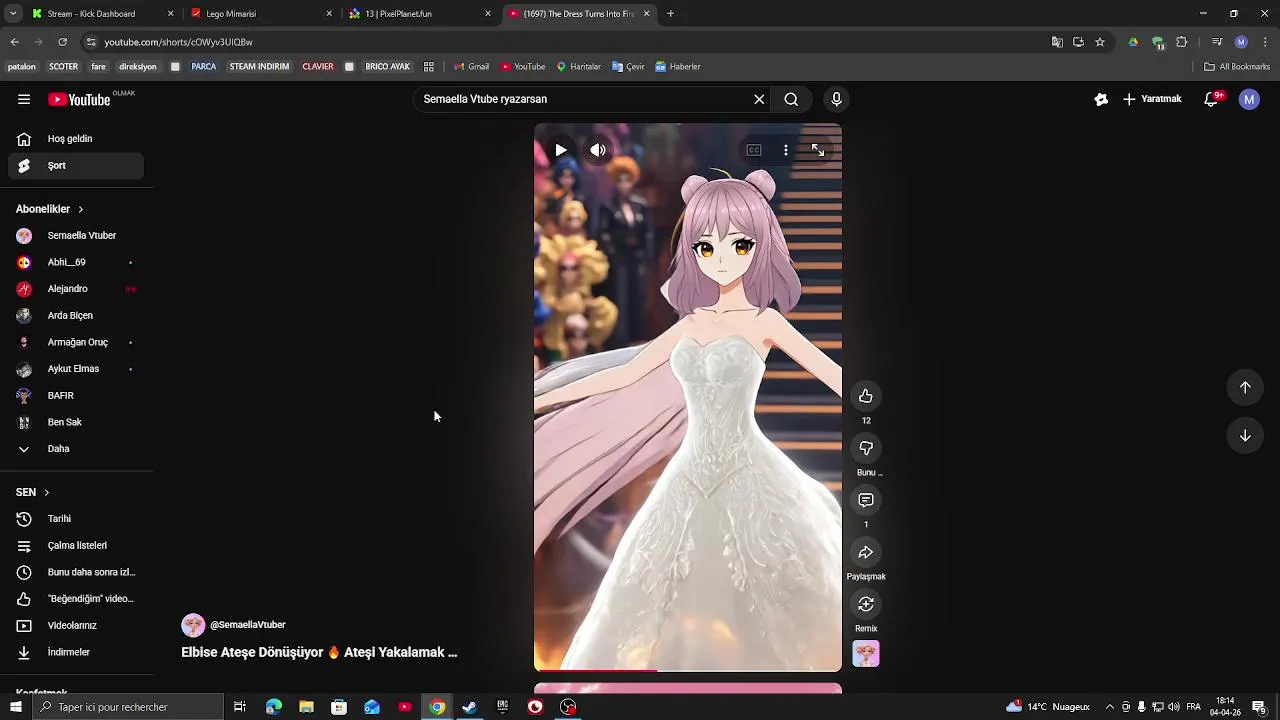
Task: Open BAFIR channel subscription
Action: [x=76, y=396]
